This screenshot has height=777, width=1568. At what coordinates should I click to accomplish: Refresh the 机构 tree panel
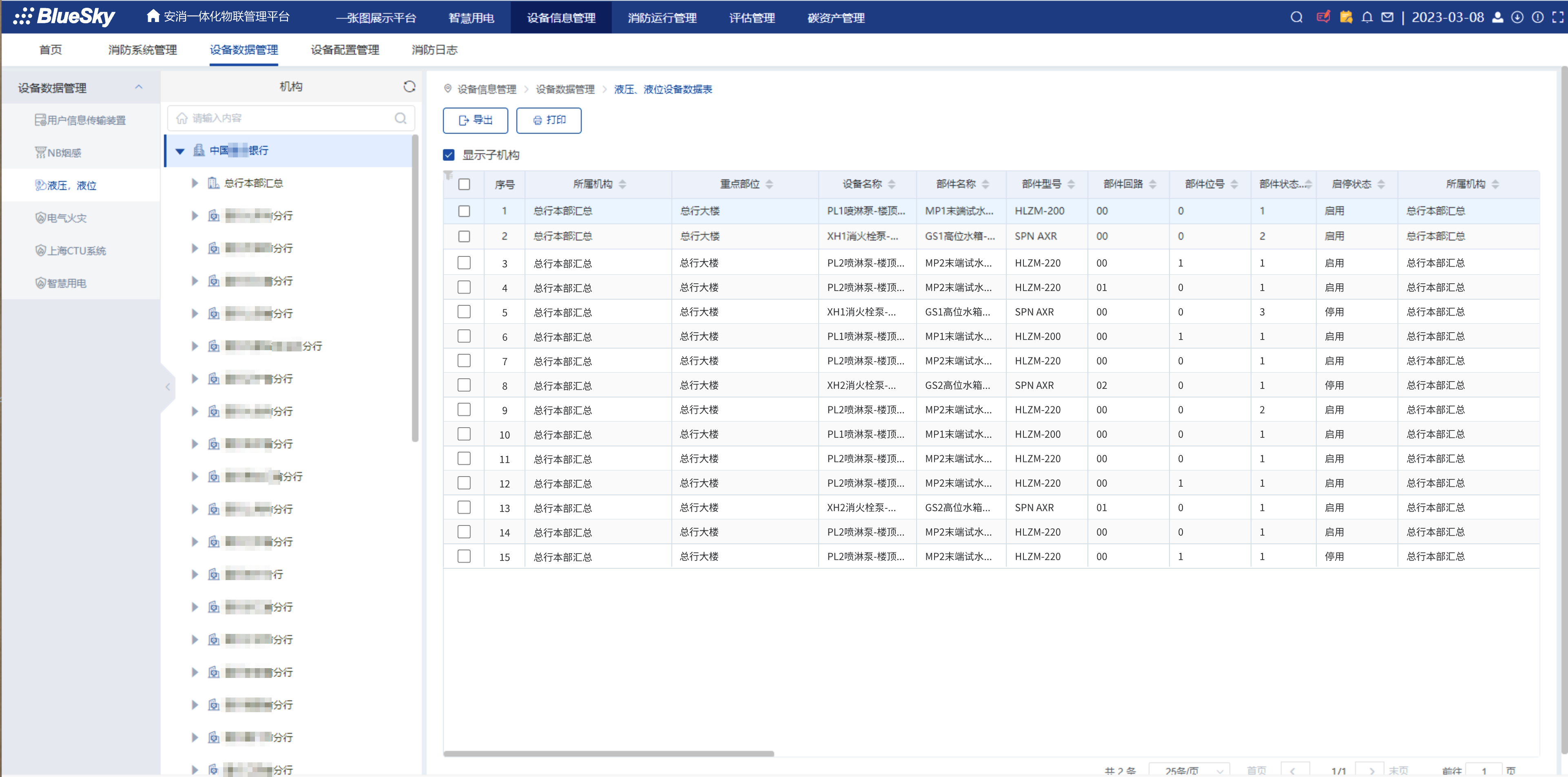(x=409, y=86)
